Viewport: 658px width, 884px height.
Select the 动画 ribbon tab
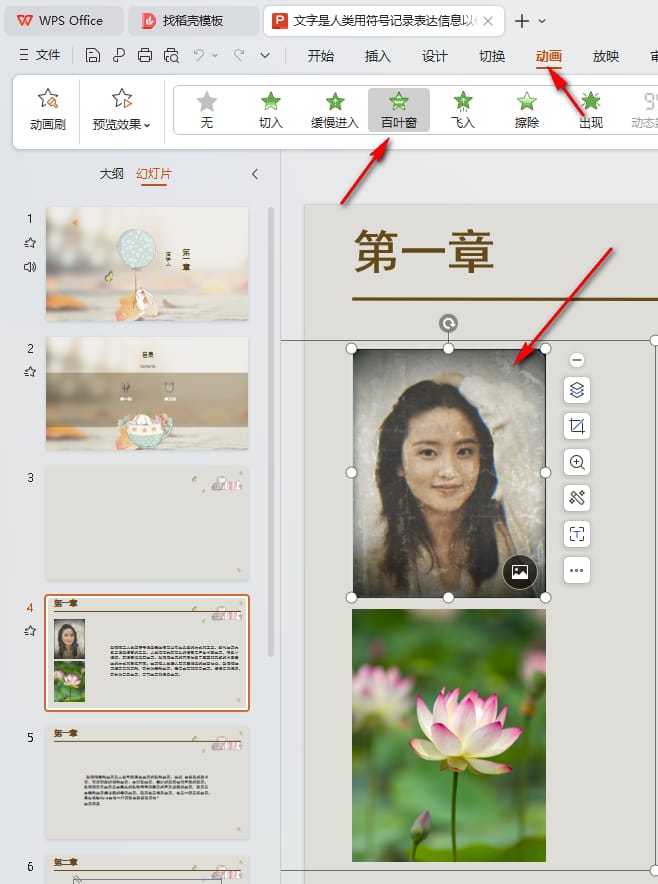click(x=549, y=56)
